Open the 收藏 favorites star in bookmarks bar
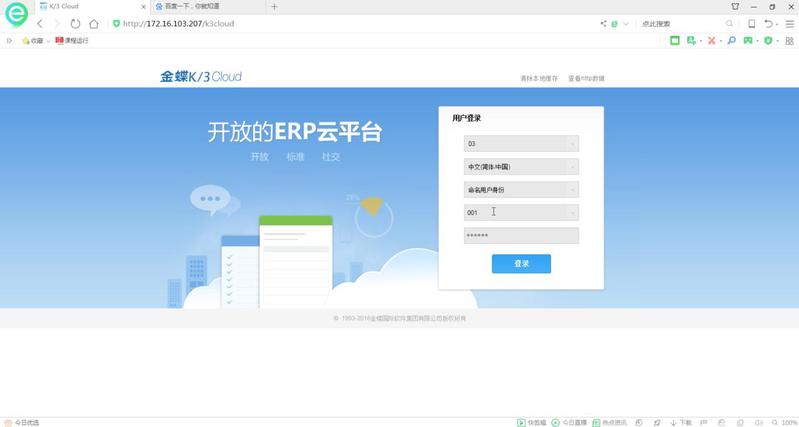 point(33,41)
